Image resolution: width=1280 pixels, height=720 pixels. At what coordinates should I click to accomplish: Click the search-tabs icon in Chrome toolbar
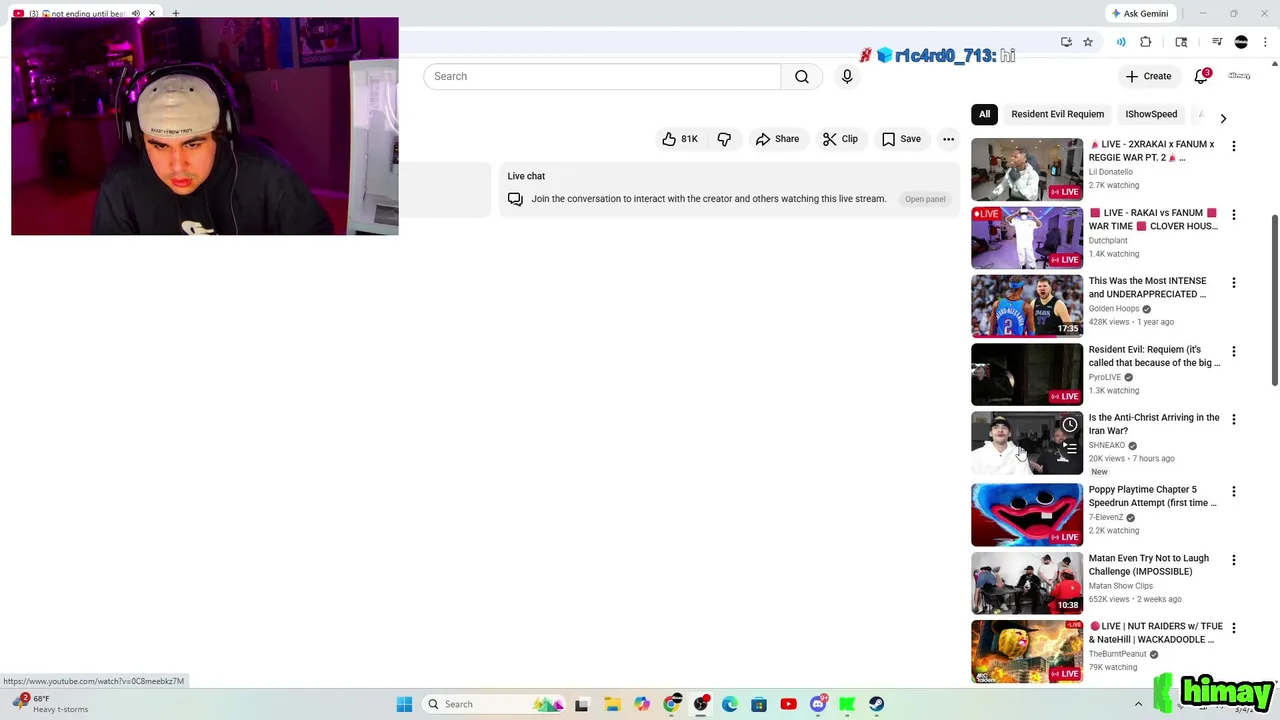(x=1181, y=42)
